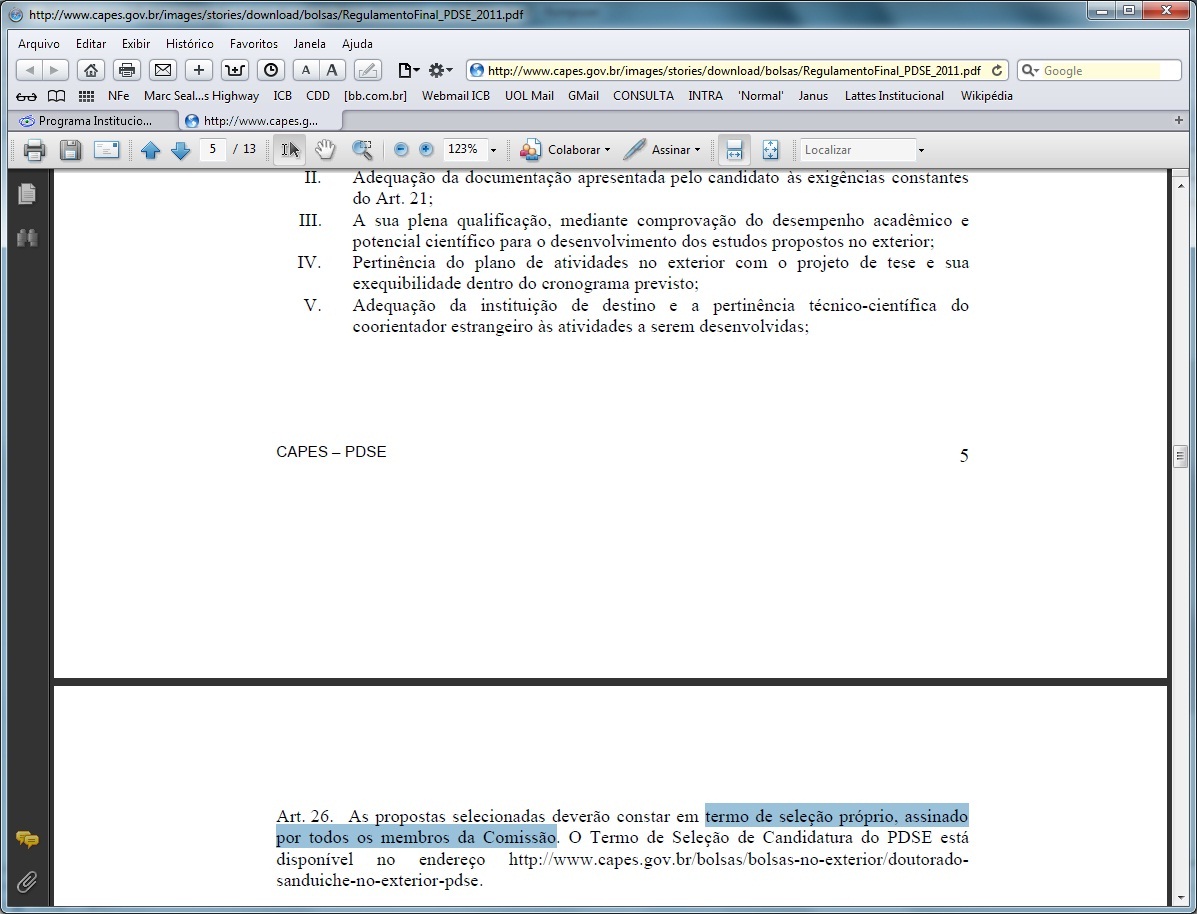Open a new tab with plus
This screenshot has width=1197, height=914.
tap(1179, 120)
